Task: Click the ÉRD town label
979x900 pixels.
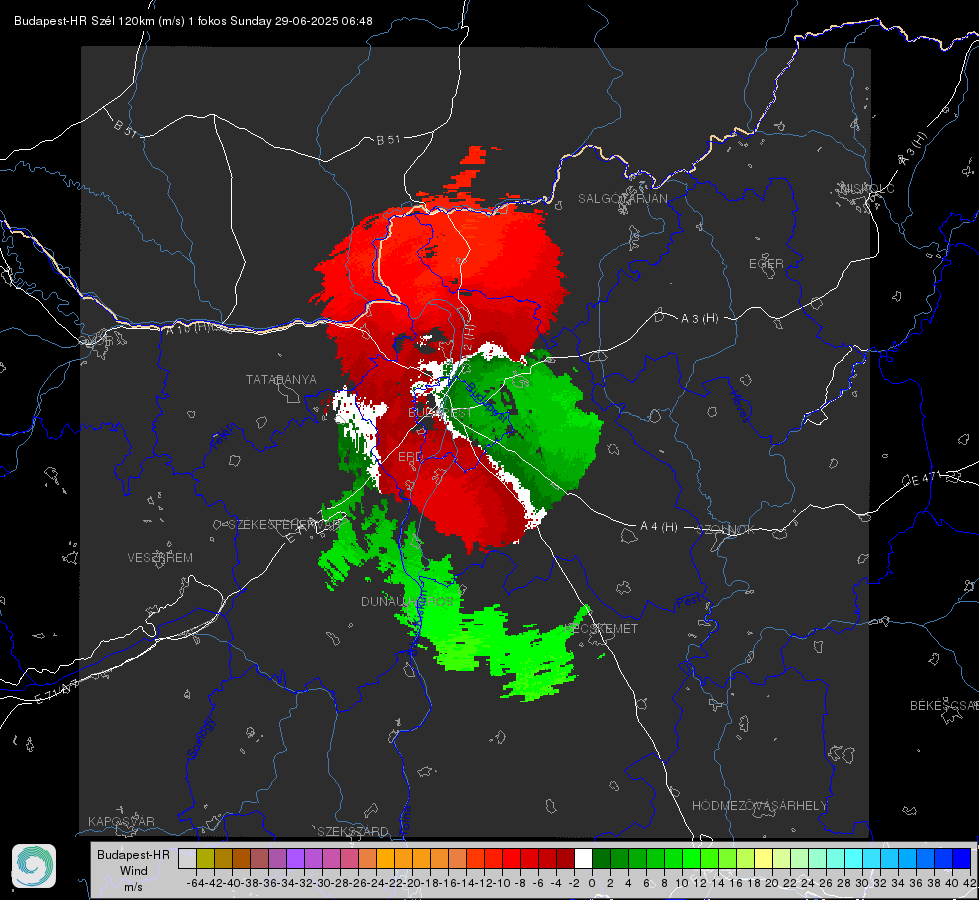Action: click(x=410, y=457)
